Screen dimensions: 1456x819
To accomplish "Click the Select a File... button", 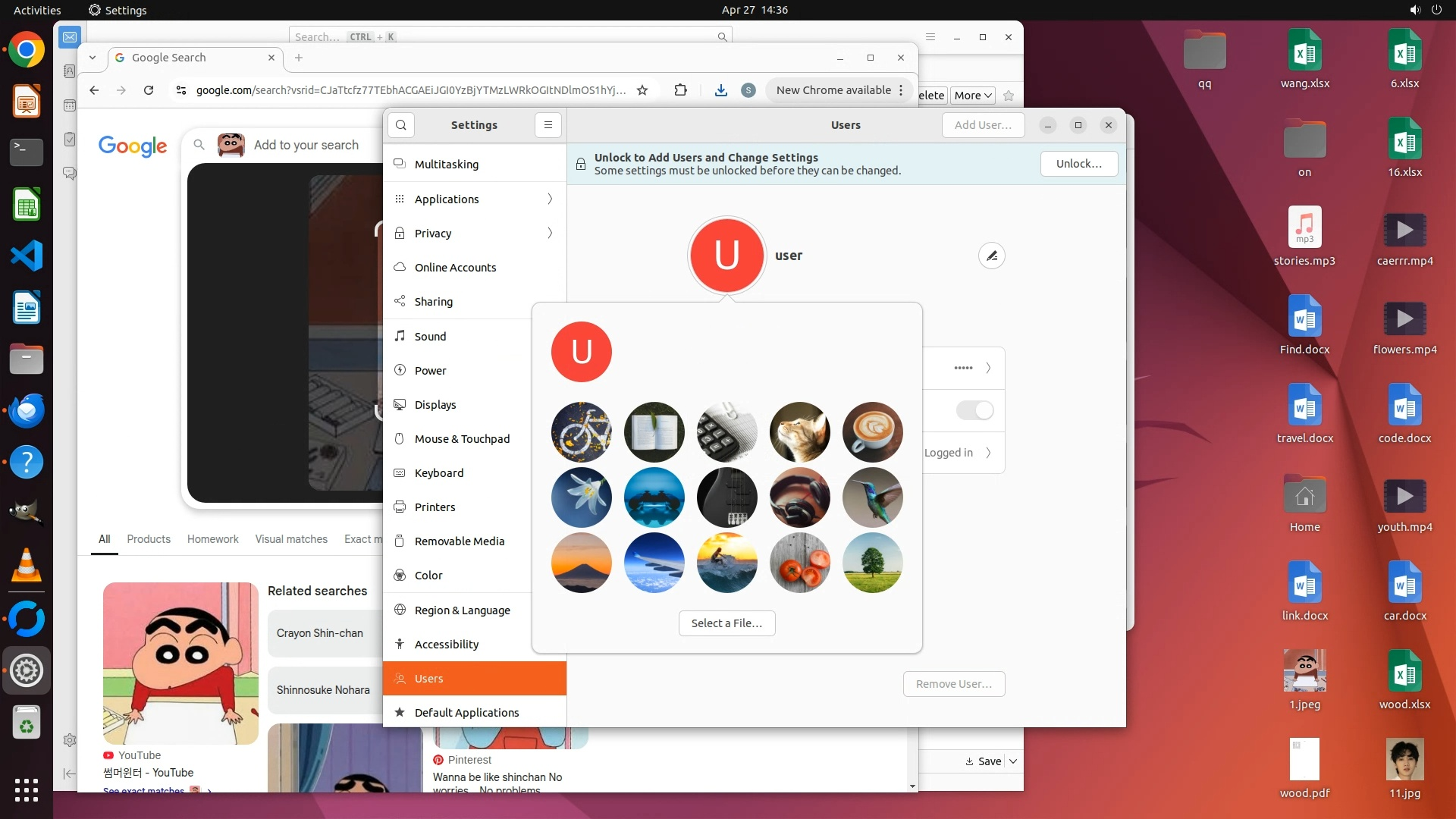I will (x=726, y=623).
